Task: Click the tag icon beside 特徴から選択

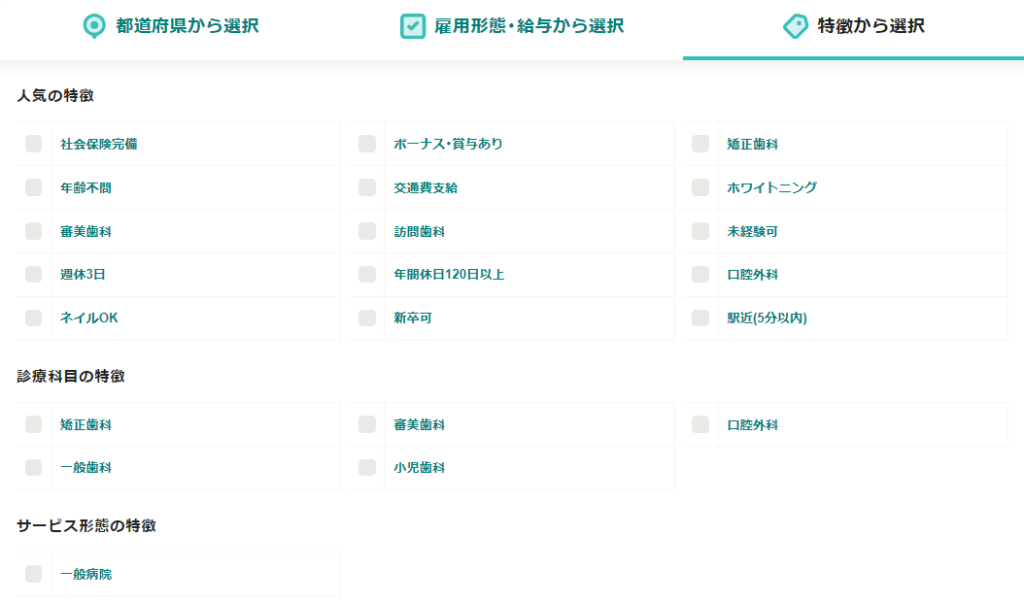Action: [x=795, y=26]
